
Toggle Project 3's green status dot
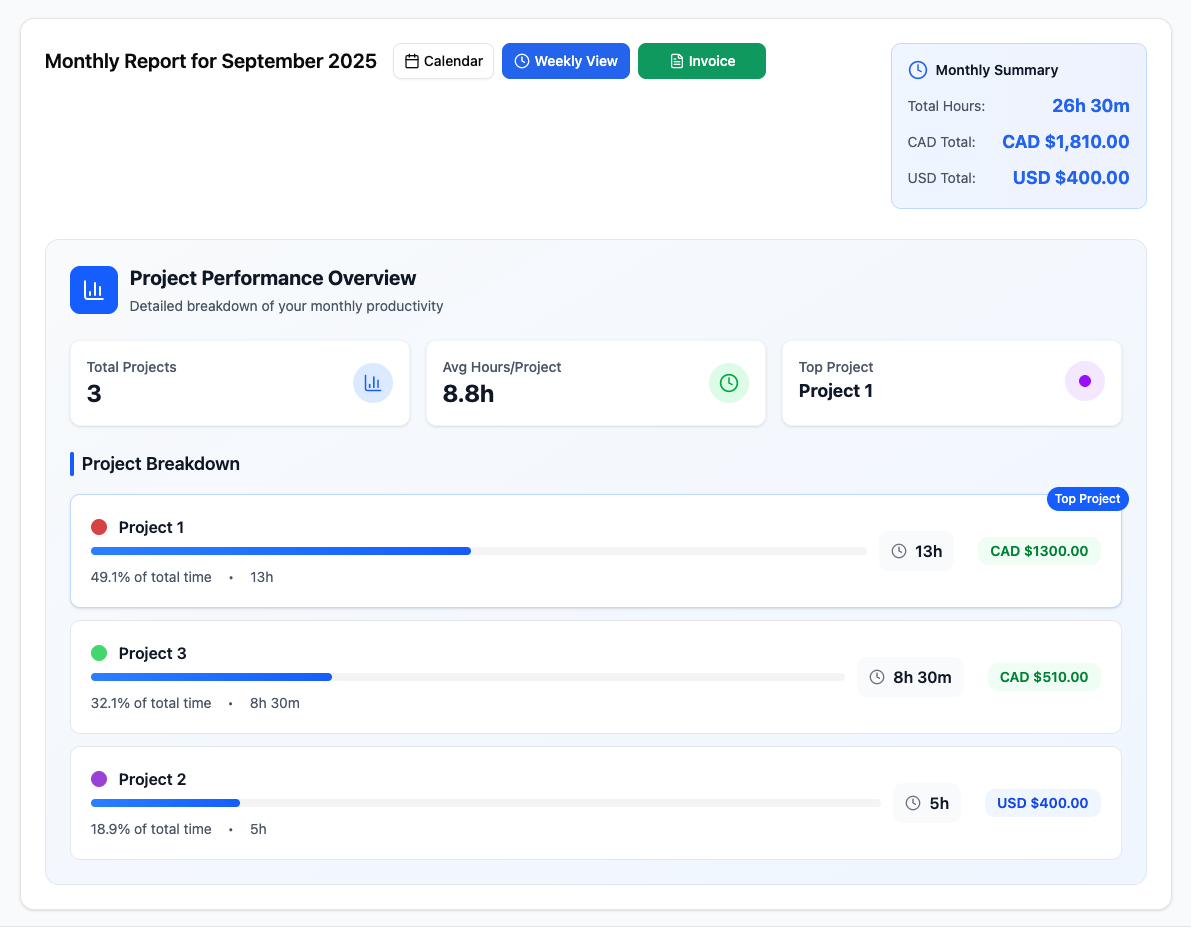pyautogui.click(x=97, y=651)
